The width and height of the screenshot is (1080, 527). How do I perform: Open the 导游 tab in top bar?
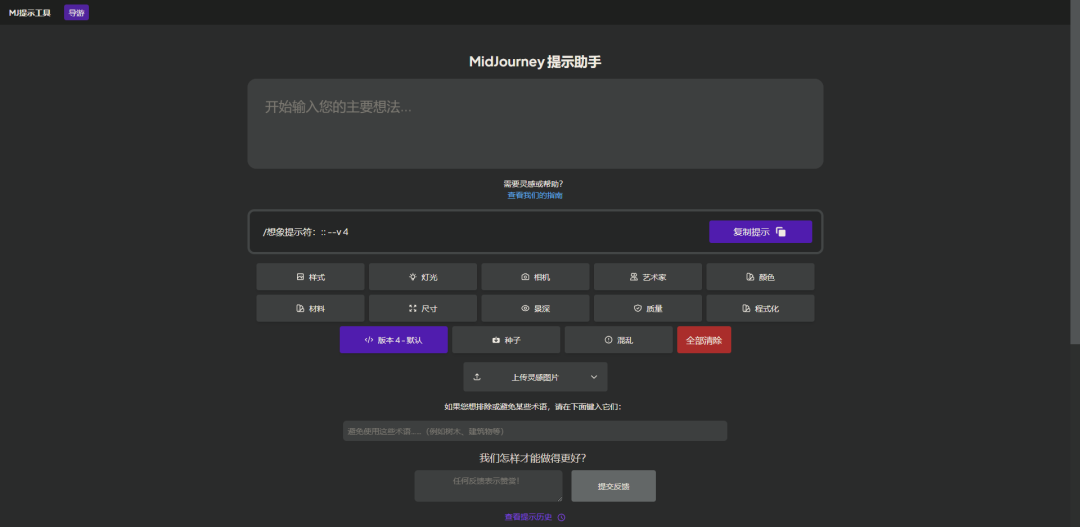[x=76, y=13]
